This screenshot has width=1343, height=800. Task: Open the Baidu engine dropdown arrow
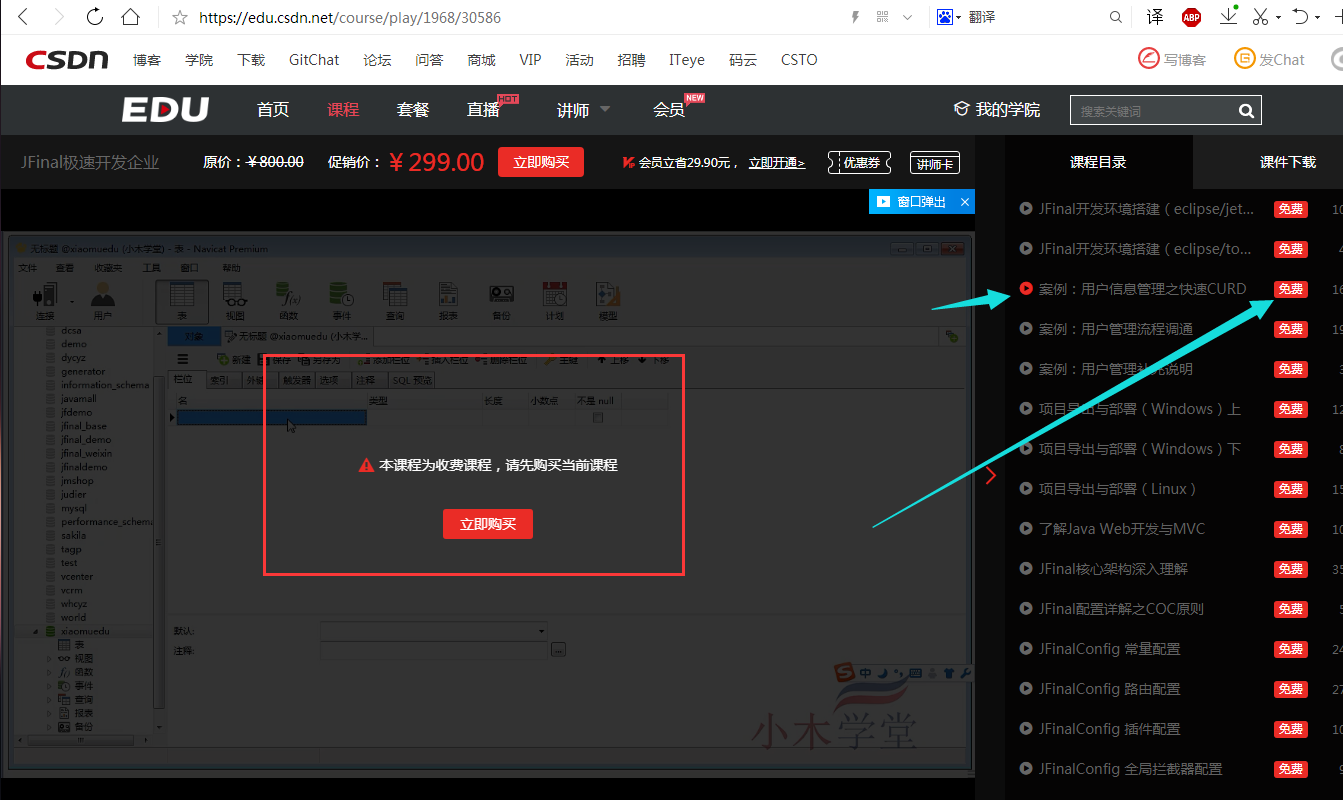coord(959,17)
